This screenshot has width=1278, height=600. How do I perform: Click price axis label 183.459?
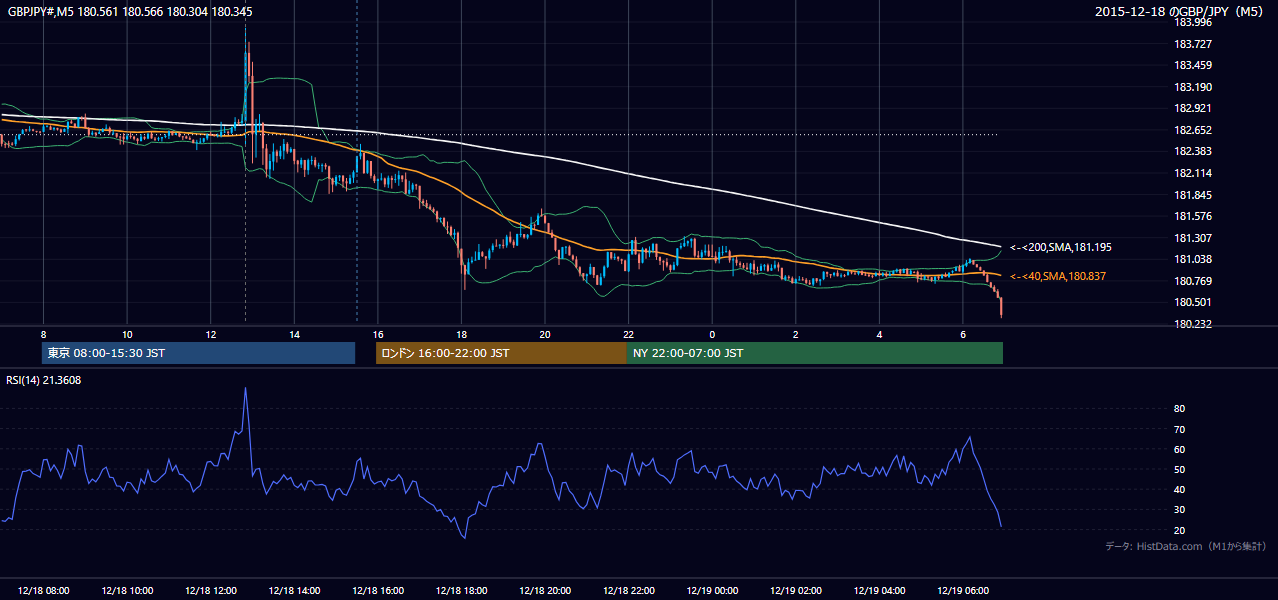coord(1193,66)
